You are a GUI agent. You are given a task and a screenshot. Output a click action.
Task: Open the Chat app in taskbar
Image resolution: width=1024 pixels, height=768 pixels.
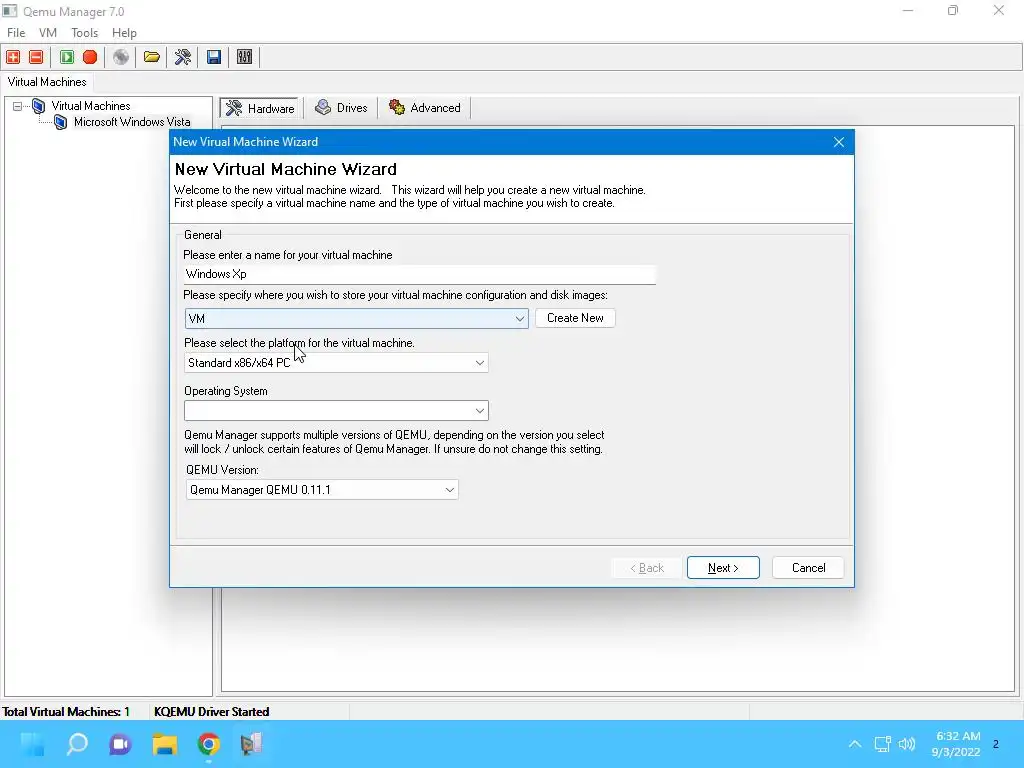[x=120, y=744]
